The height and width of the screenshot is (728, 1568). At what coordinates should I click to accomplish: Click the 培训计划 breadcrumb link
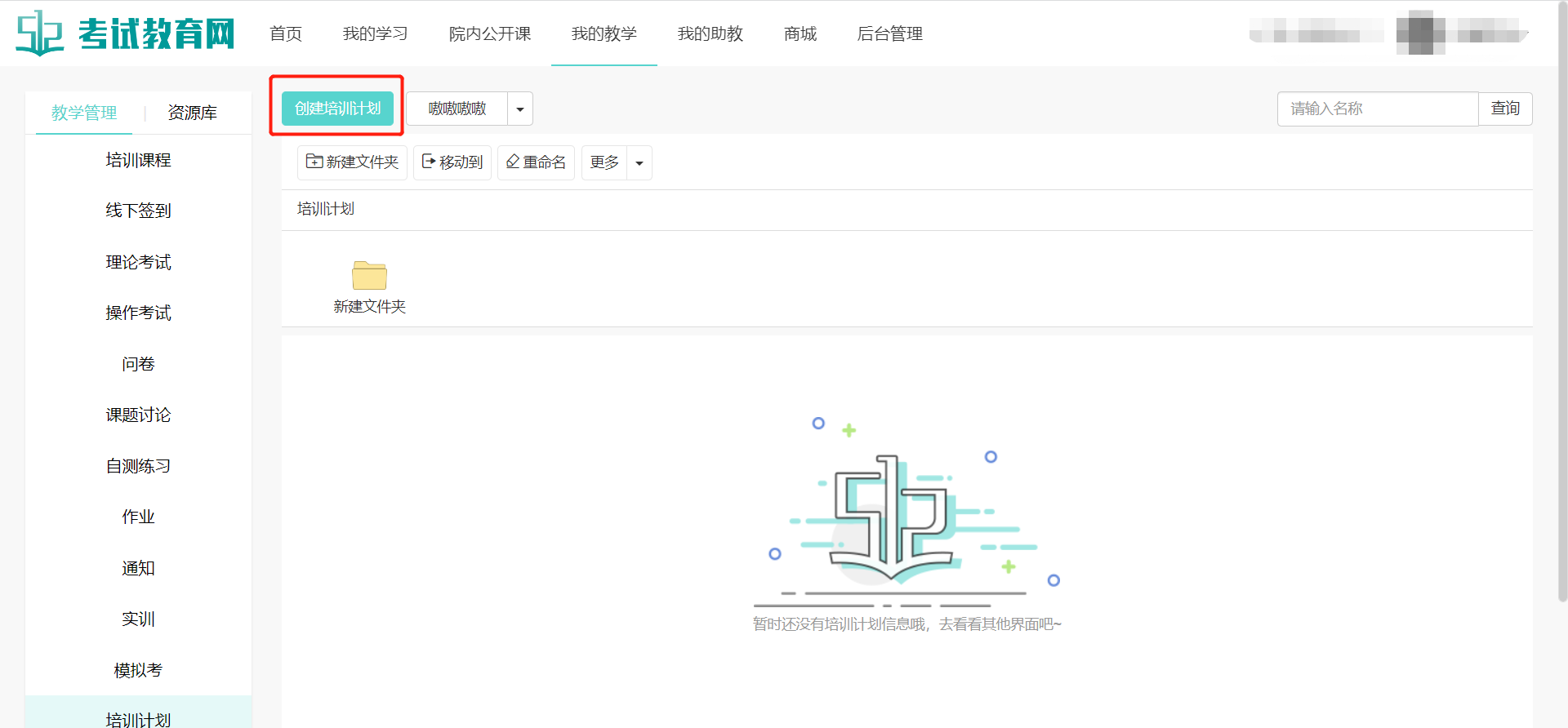[325, 209]
